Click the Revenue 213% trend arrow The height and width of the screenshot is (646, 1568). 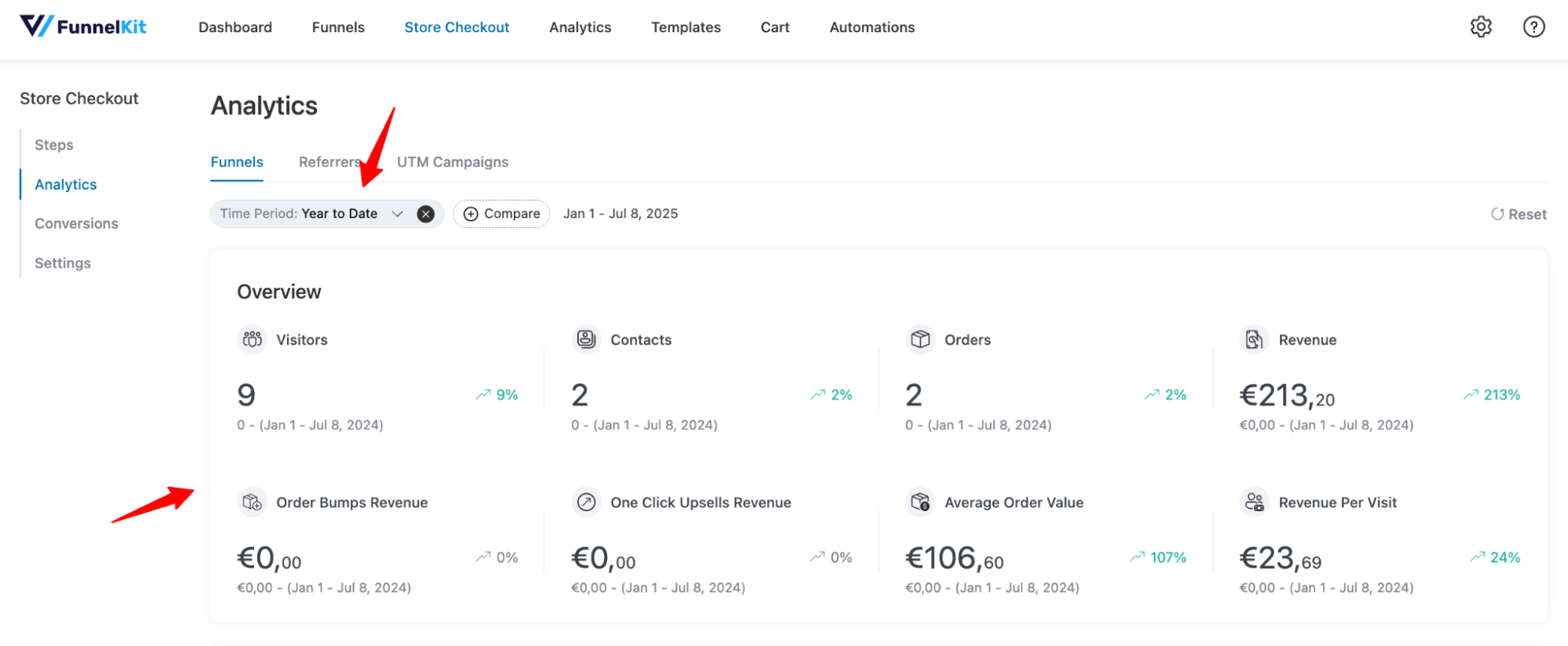tap(1470, 395)
